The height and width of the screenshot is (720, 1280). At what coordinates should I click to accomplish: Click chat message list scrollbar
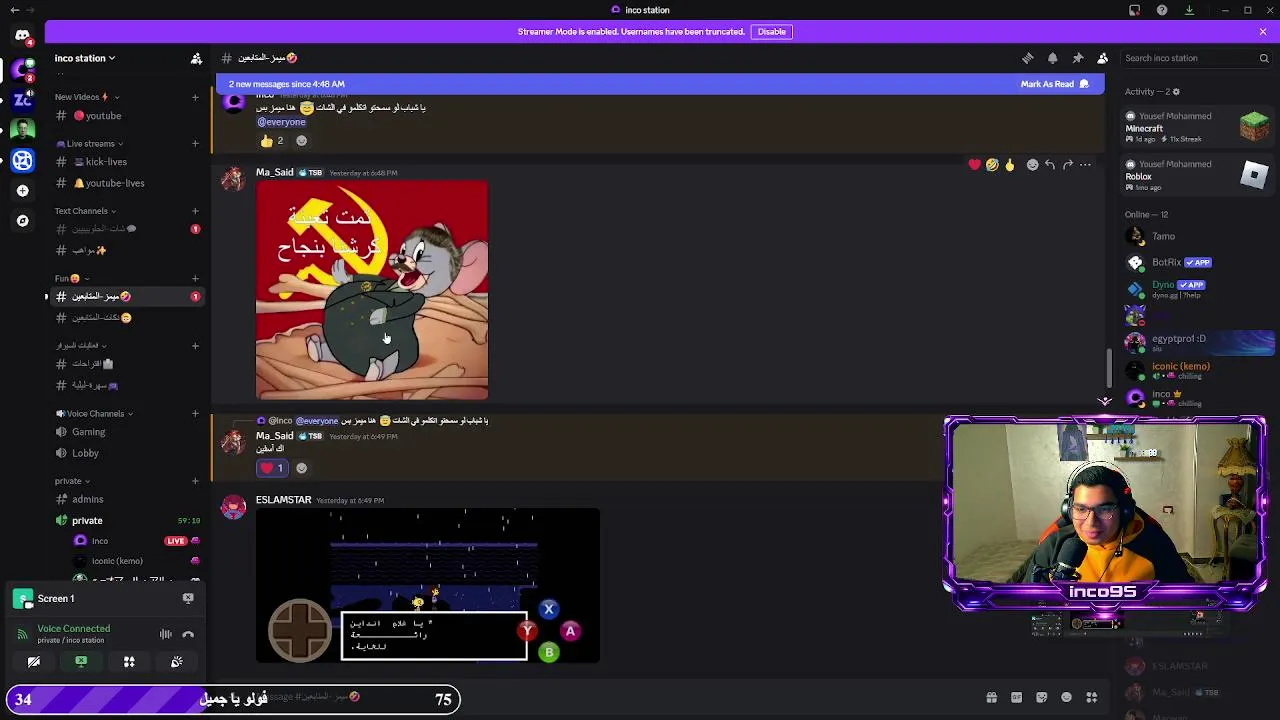point(1107,370)
